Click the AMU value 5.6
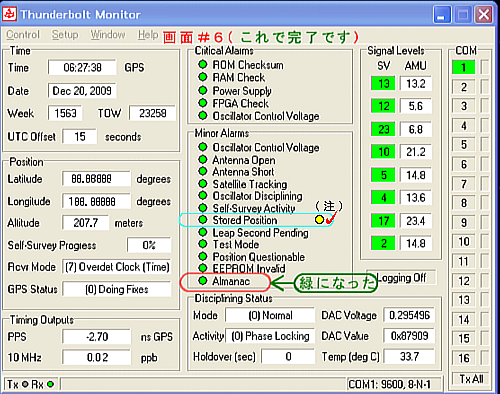The height and width of the screenshot is (394, 500). coord(416,106)
